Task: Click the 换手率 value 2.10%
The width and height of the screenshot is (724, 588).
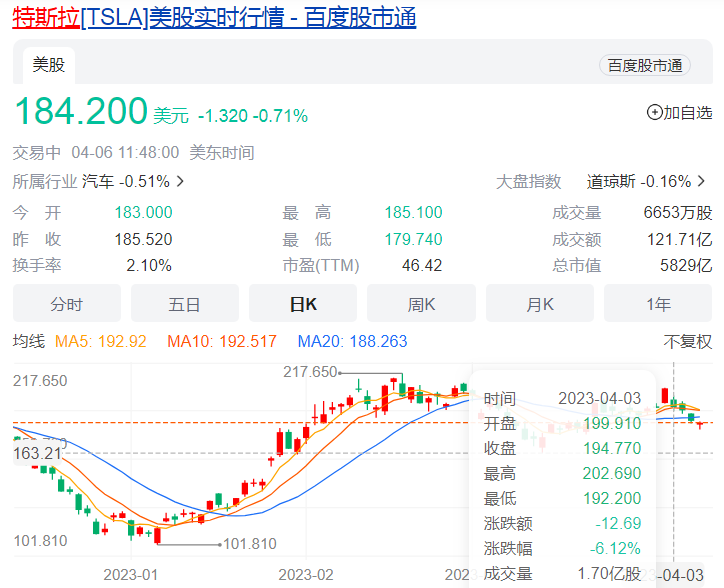Action: [x=149, y=265]
